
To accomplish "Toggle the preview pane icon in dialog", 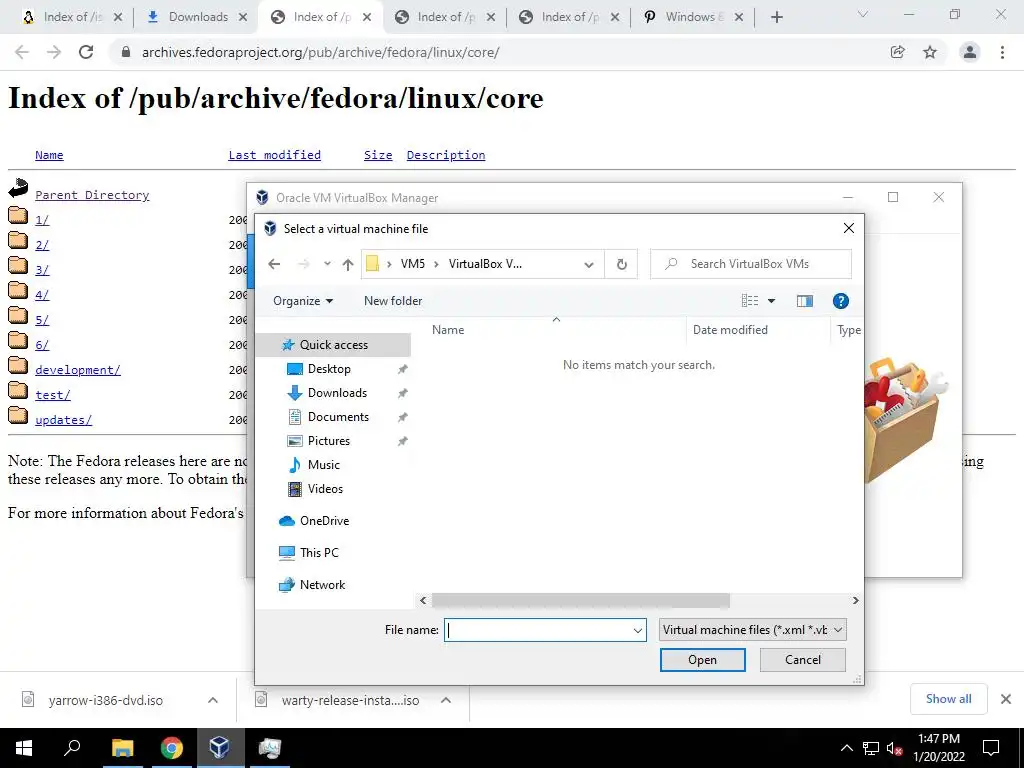I will coord(805,300).
